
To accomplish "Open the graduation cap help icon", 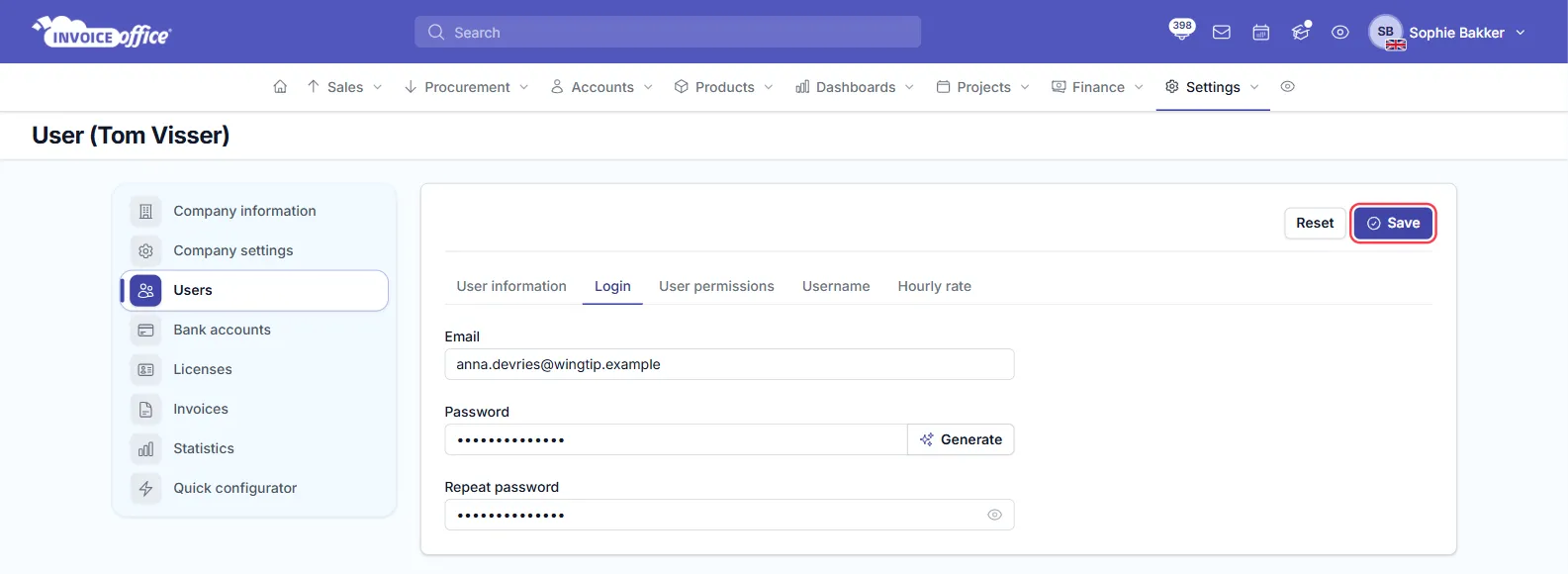I will (1301, 32).
